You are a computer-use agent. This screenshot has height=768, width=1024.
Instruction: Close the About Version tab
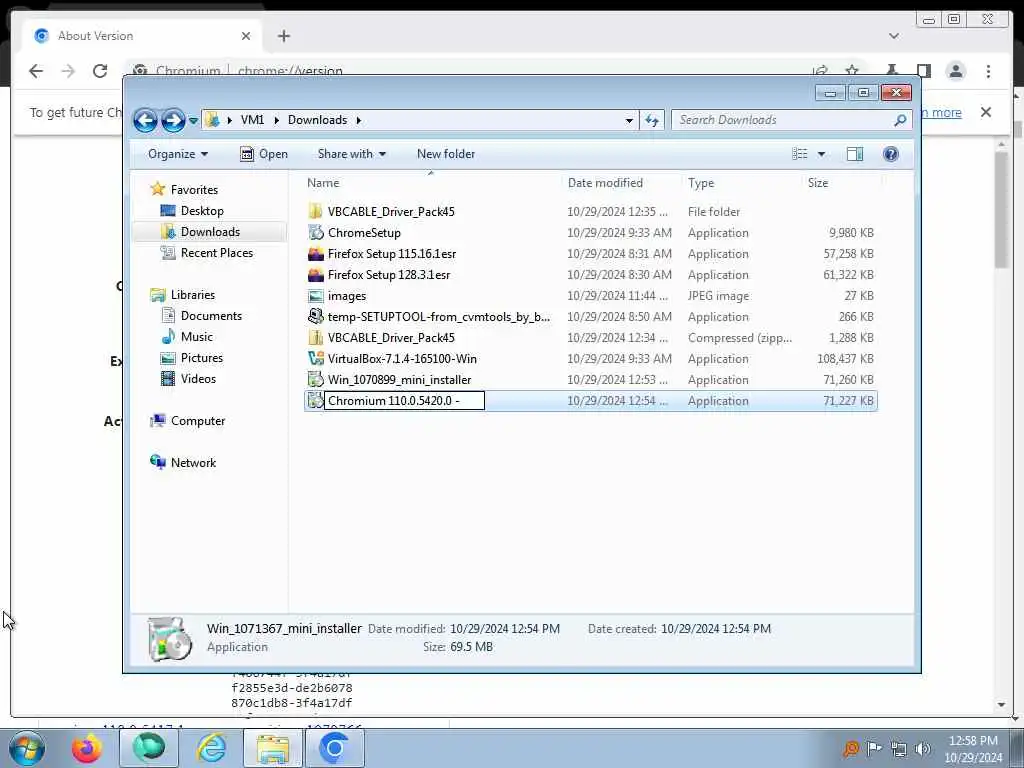pos(246,36)
